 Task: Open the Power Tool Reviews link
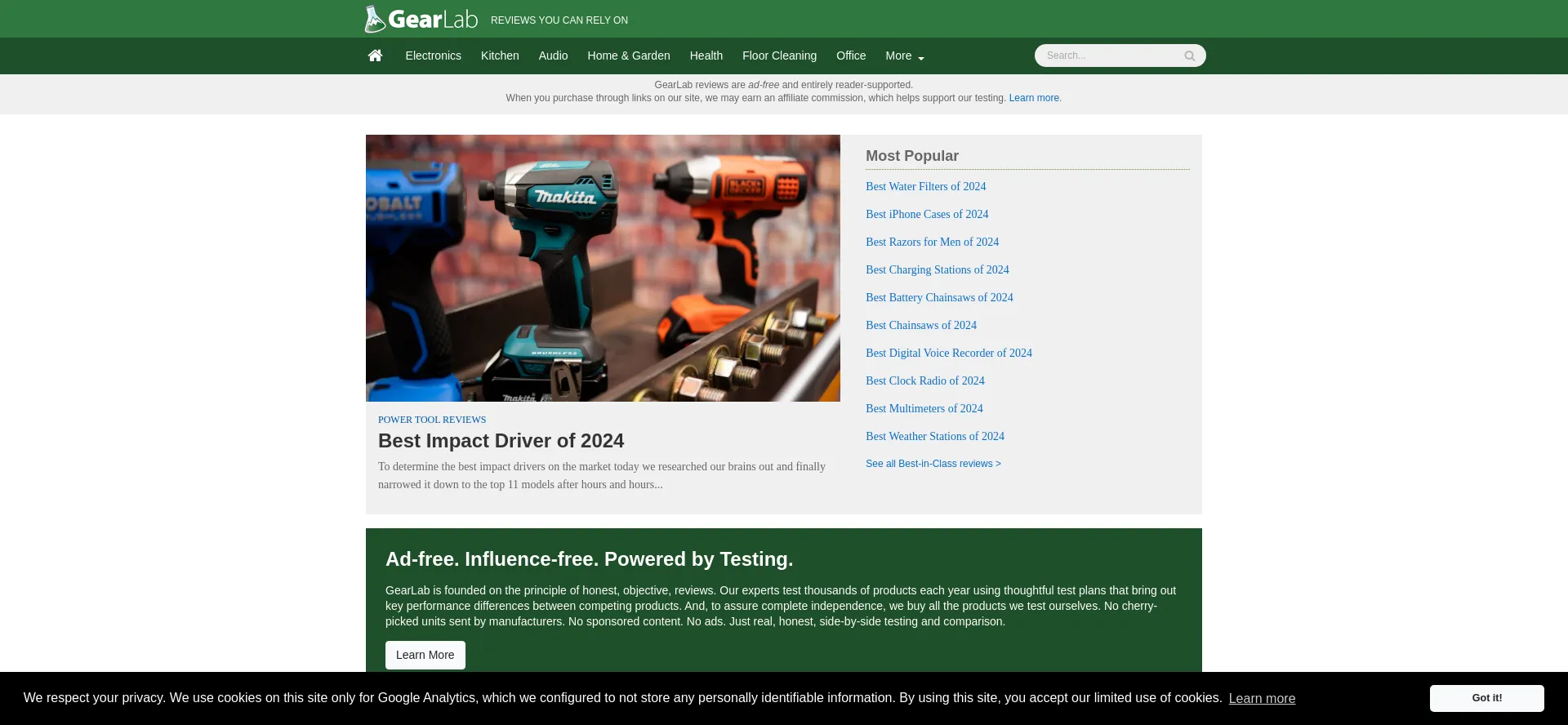click(x=432, y=420)
